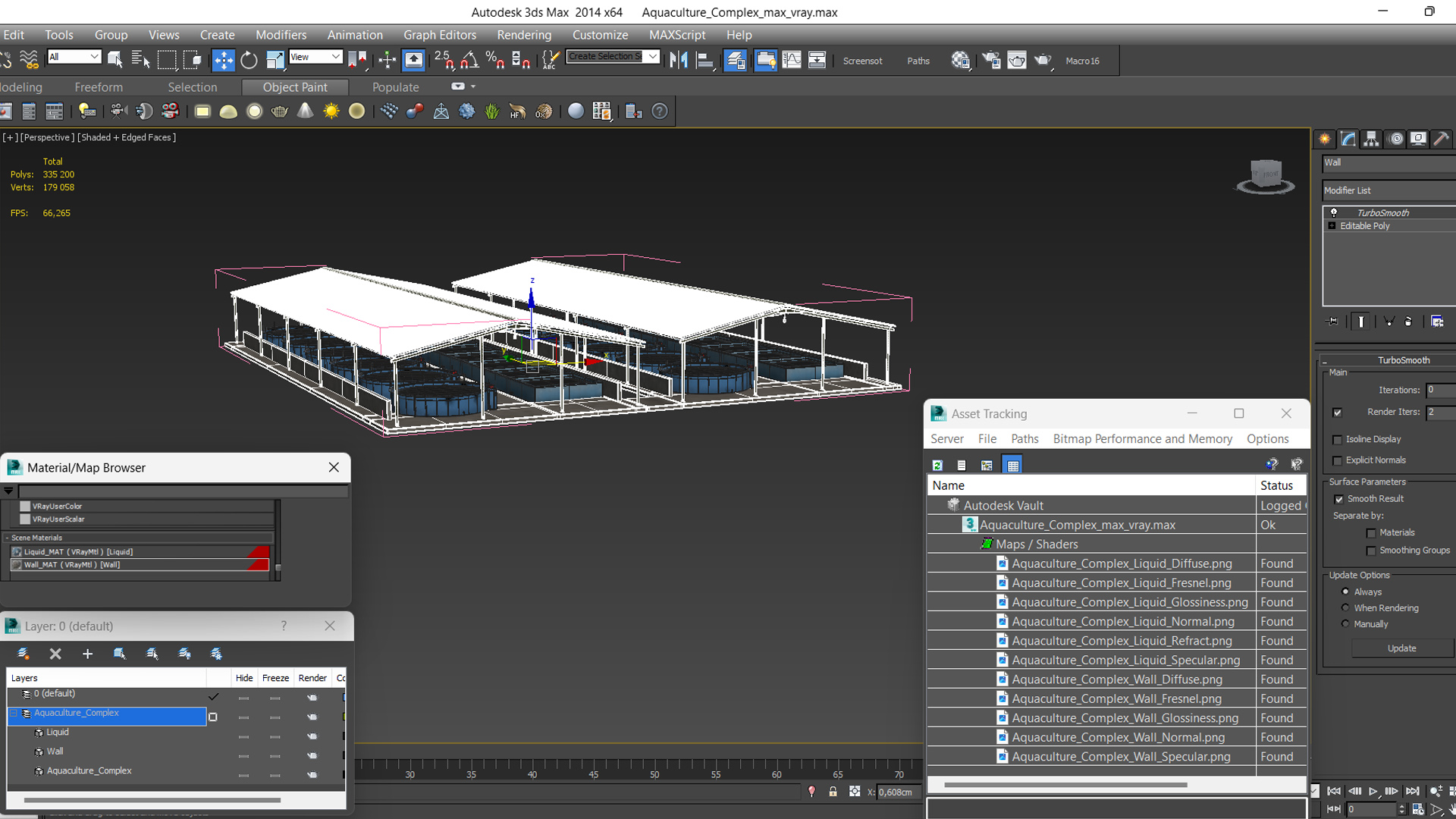Expand the Editable Poly plus sign
Screen dimensions: 1456x819
pyautogui.click(x=1332, y=226)
